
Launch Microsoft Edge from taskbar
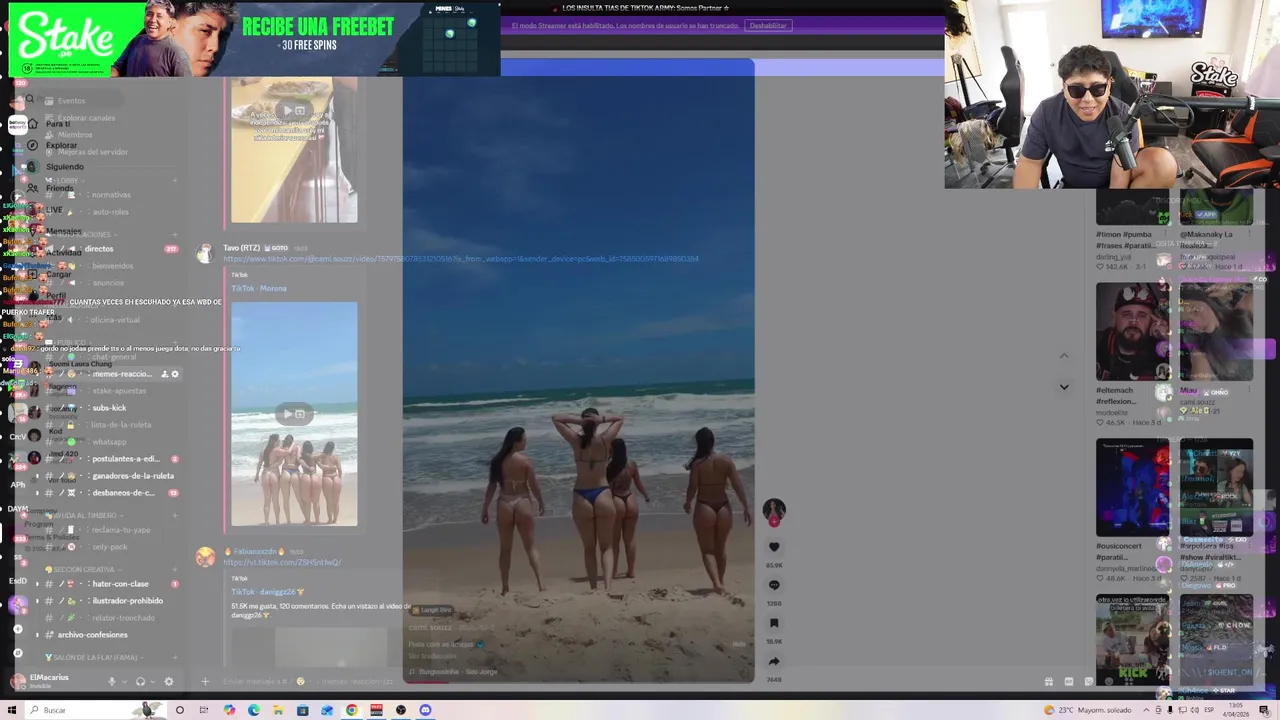click(254, 710)
